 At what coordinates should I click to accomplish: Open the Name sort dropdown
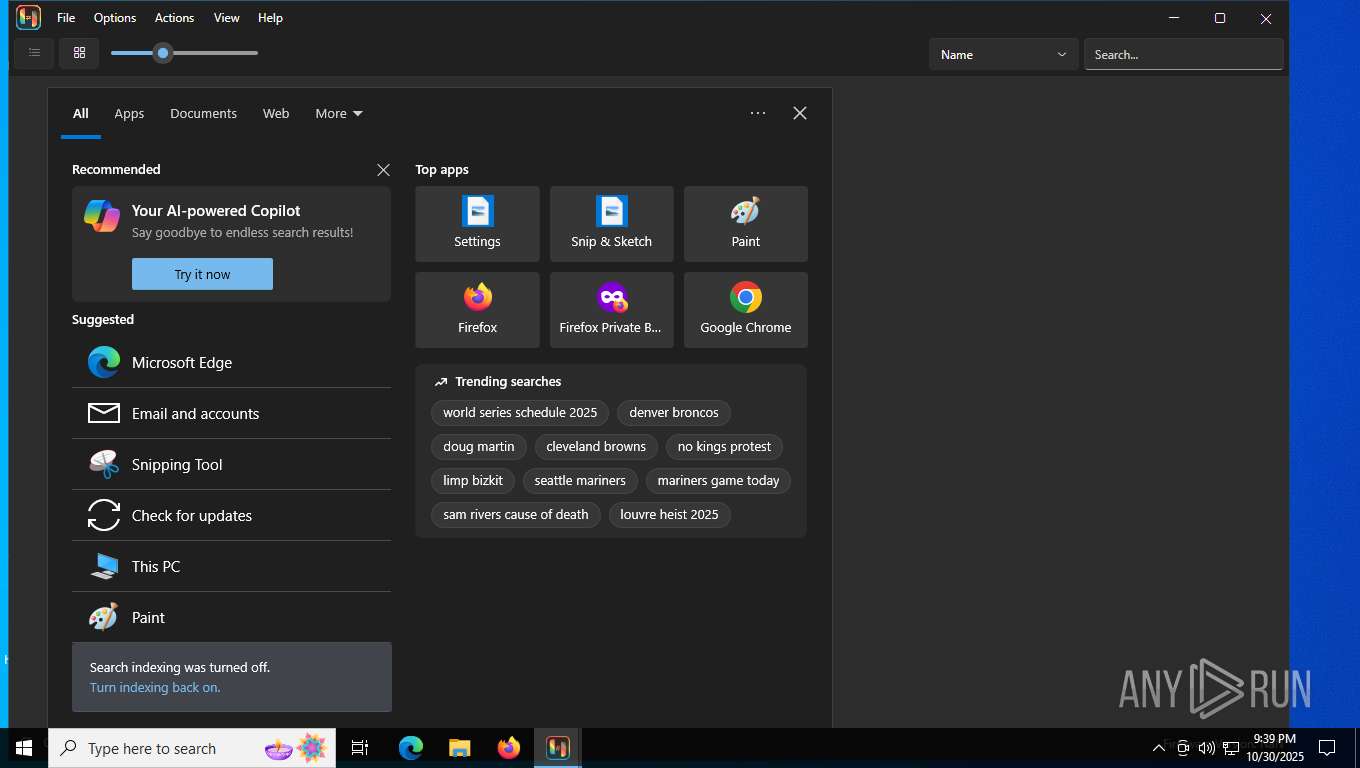[1003, 54]
